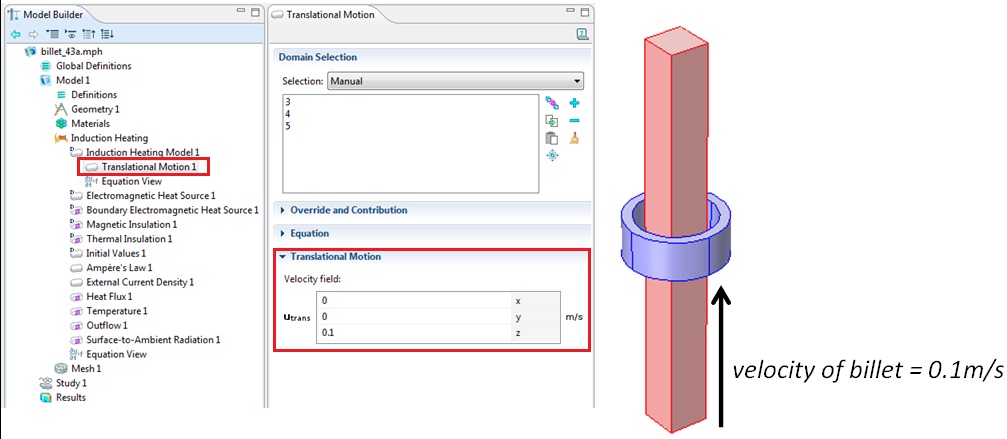Viewport: 1007px width, 439px height.
Task: Click the Zoom to Selection icon
Action: point(551,156)
